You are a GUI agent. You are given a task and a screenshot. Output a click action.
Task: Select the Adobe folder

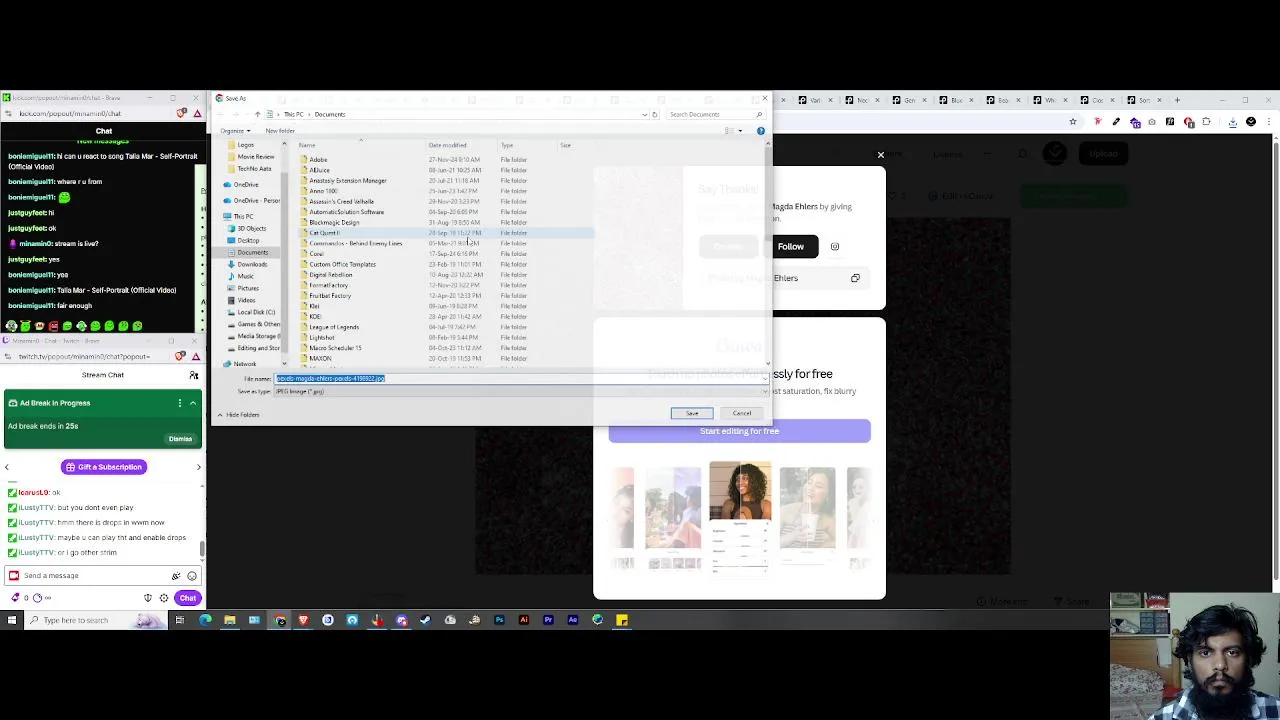coord(318,160)
